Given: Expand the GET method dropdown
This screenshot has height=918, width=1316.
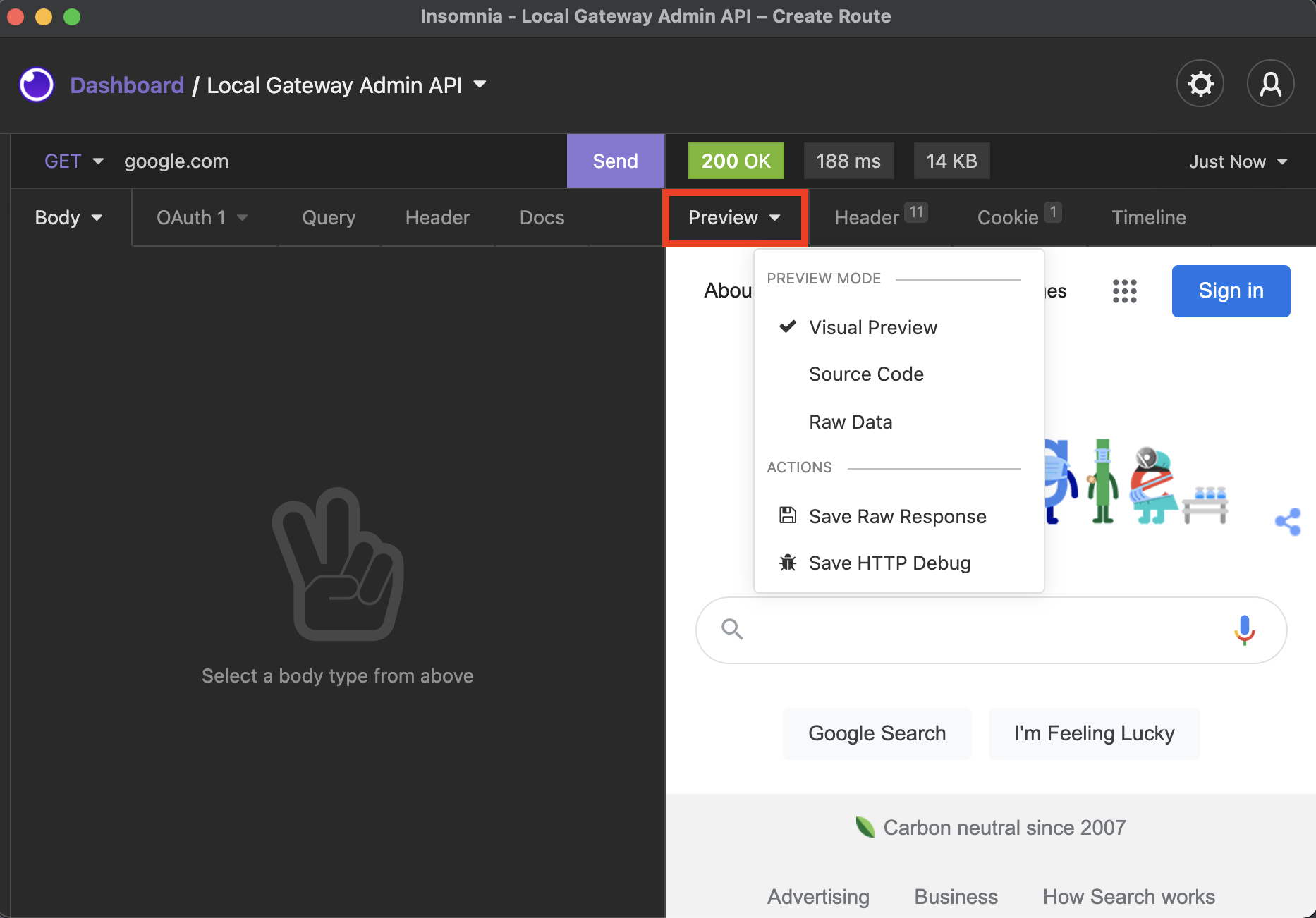Looking at the screenshot, I should [x=74, y=161].
